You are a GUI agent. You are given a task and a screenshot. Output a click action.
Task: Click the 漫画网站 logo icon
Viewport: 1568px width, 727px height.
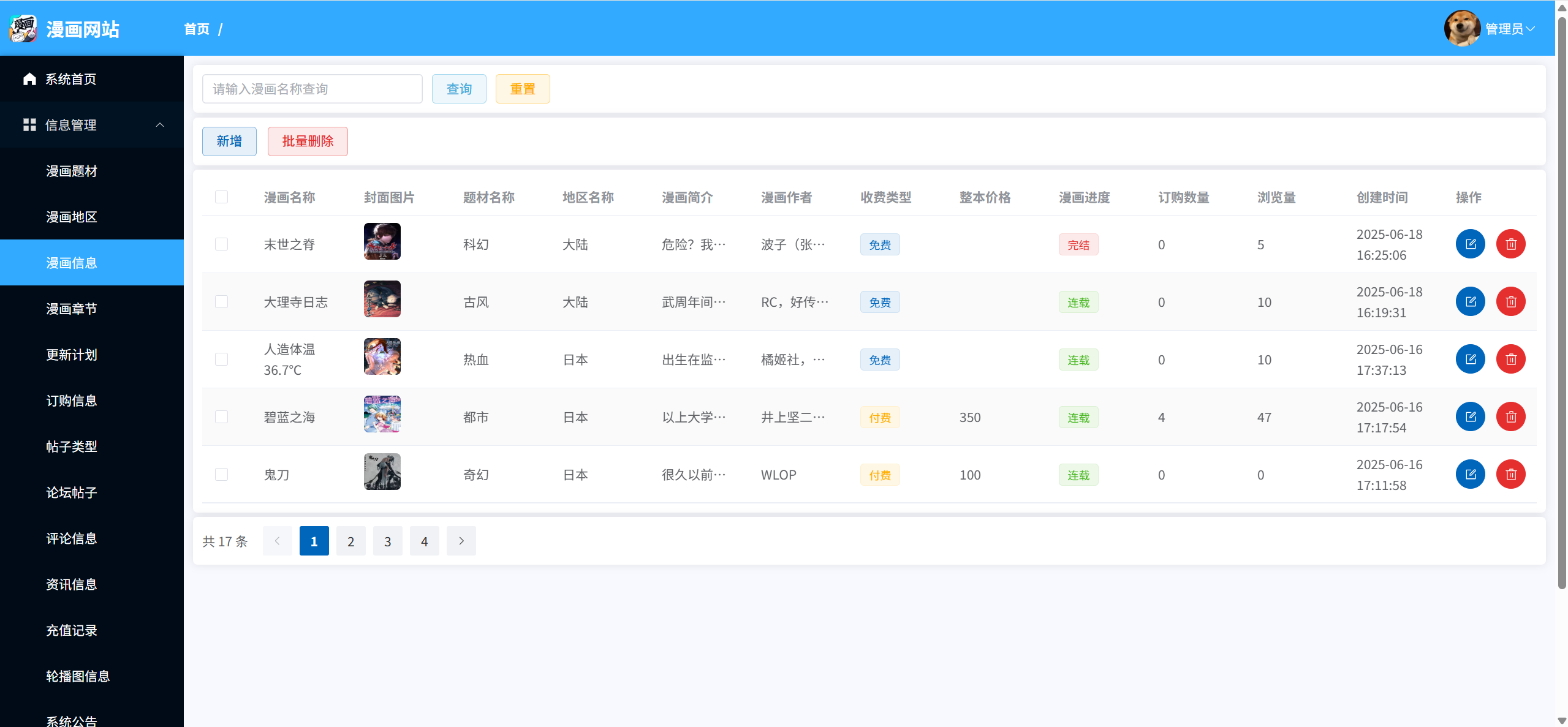pos(23,29)
